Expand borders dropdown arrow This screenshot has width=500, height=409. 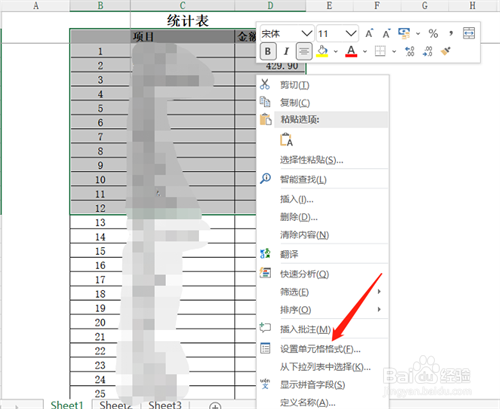(394, 52)
